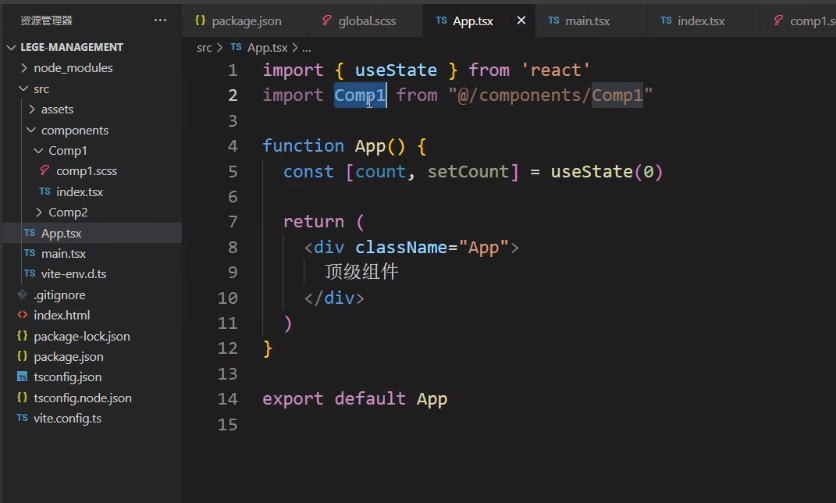836x503 pixels.
Task: Click HTML icon of index.html
Action: [22, 315]
